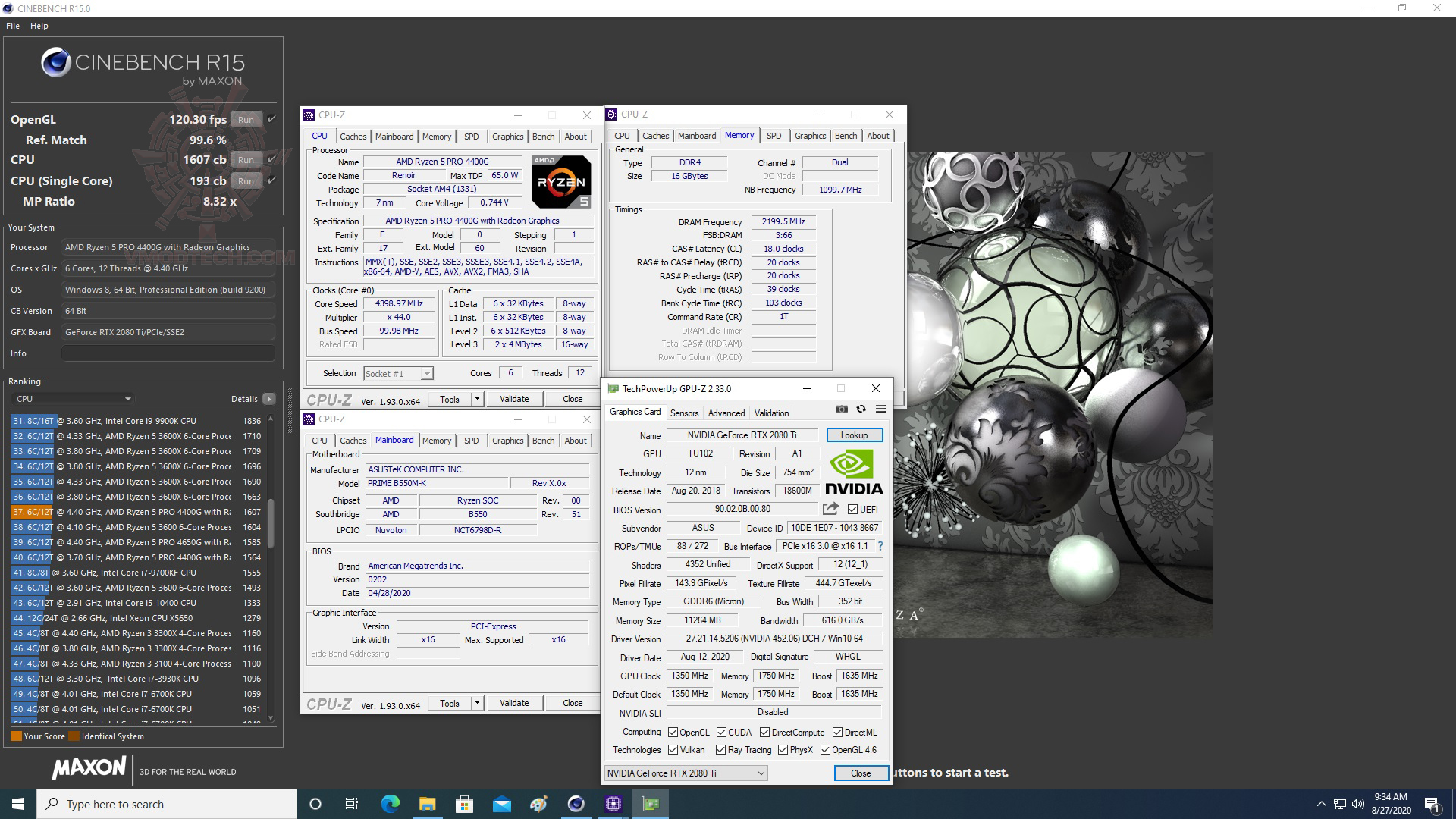Viewport: 1456px width, 819px height.
Task: Click the question mark beside Bus Interface
Action: point(880,546)
